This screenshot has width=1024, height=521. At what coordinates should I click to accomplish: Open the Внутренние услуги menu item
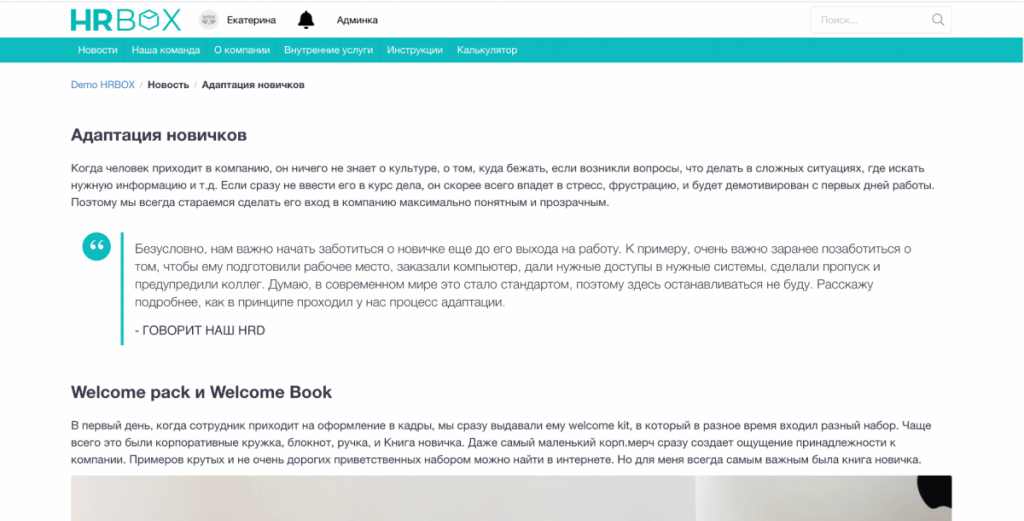tap(328, 50)
